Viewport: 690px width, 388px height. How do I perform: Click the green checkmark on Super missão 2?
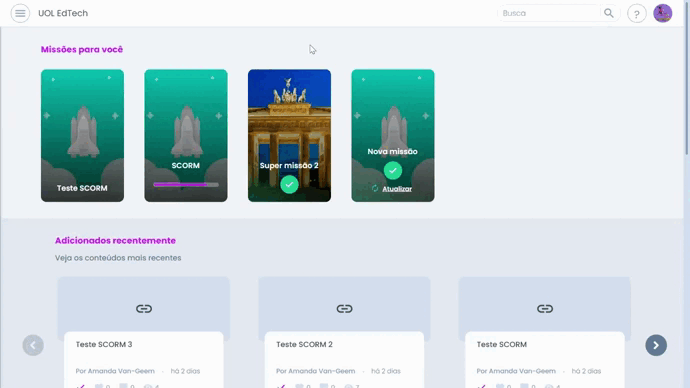289,184
